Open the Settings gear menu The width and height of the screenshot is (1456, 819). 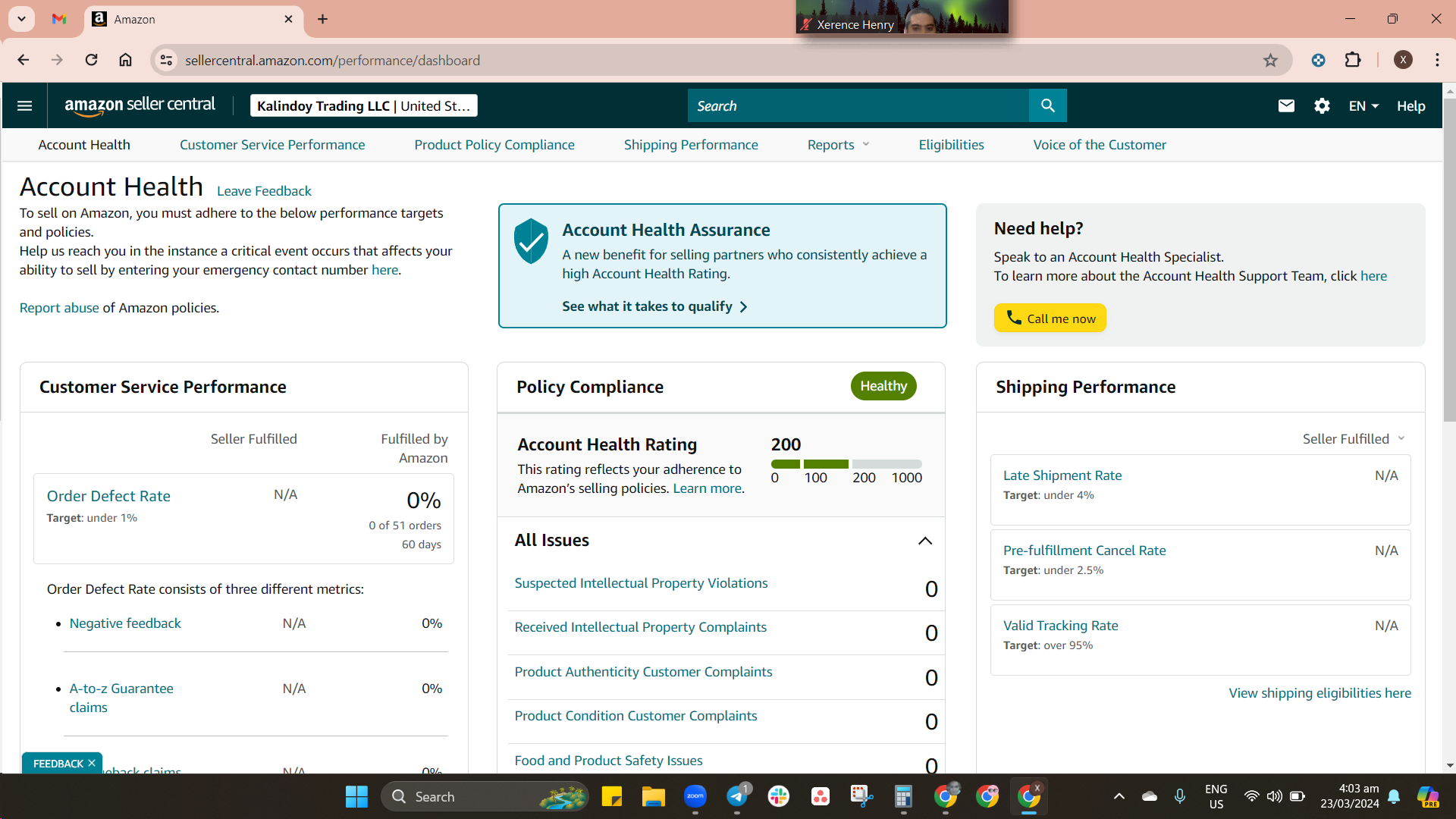1322,105
